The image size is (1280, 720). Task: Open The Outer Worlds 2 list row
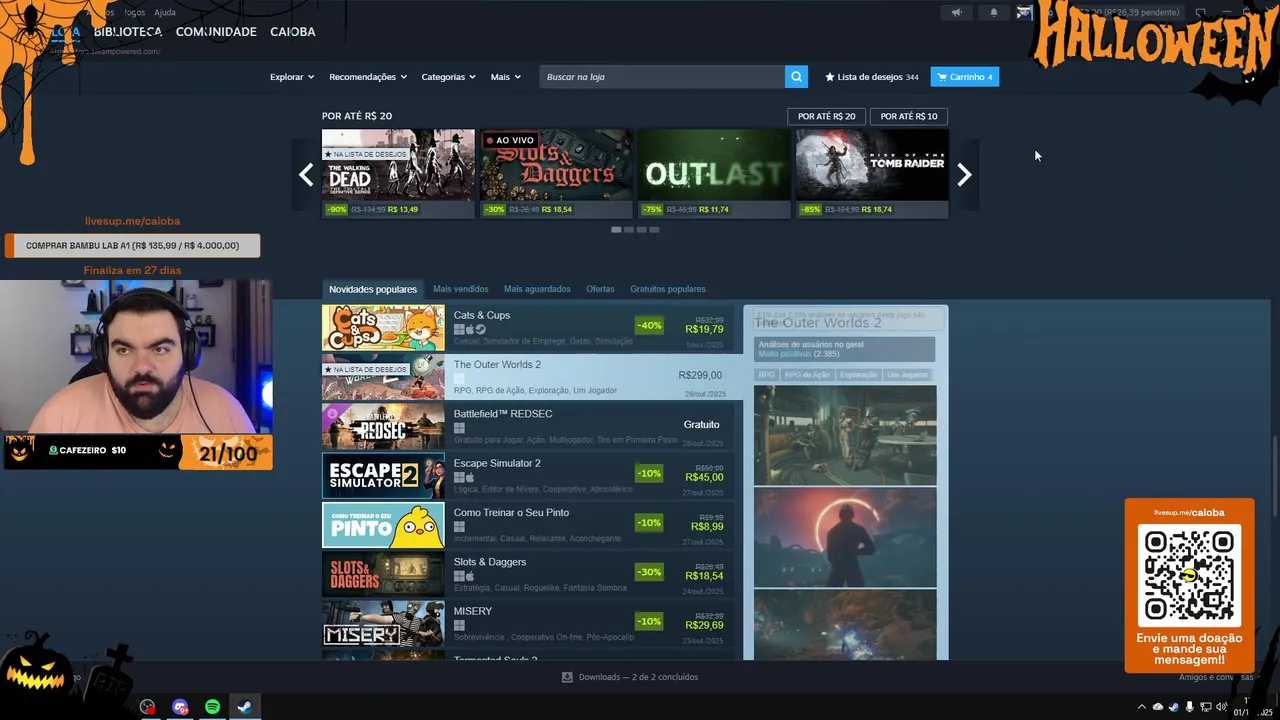tap(532, 377)
